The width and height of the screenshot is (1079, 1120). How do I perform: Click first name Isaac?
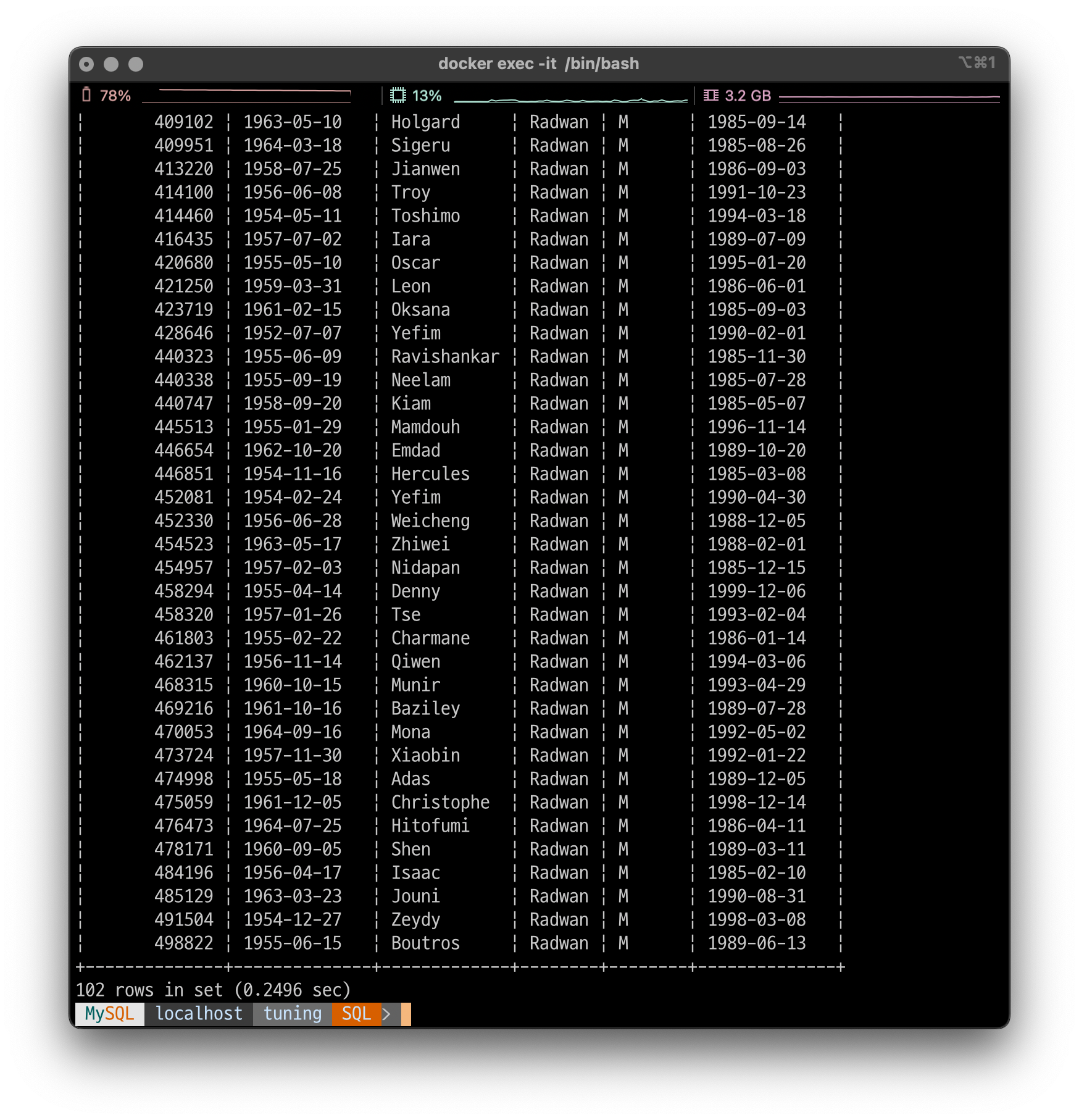coord(415,873)
